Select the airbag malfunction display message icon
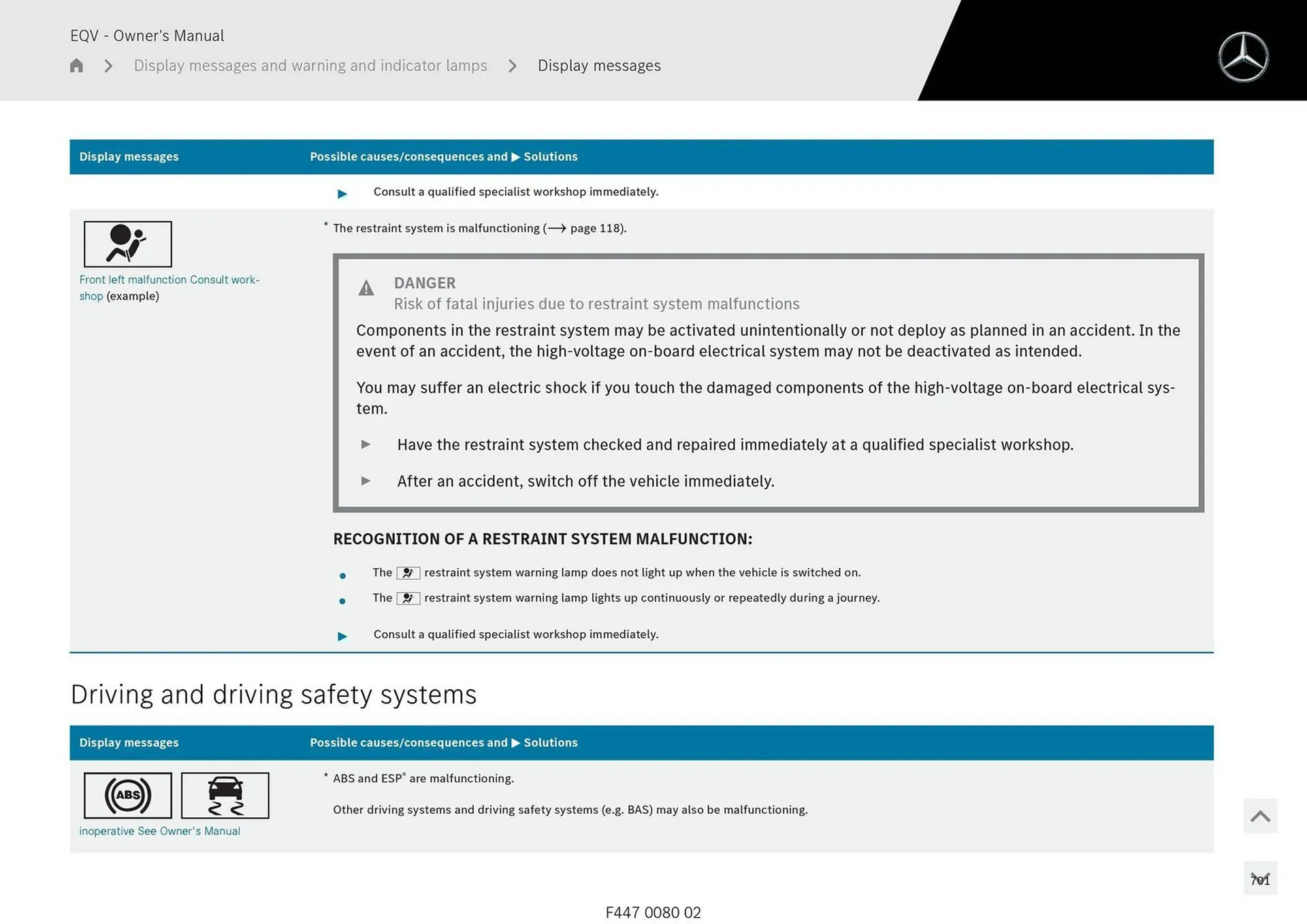 128,243
